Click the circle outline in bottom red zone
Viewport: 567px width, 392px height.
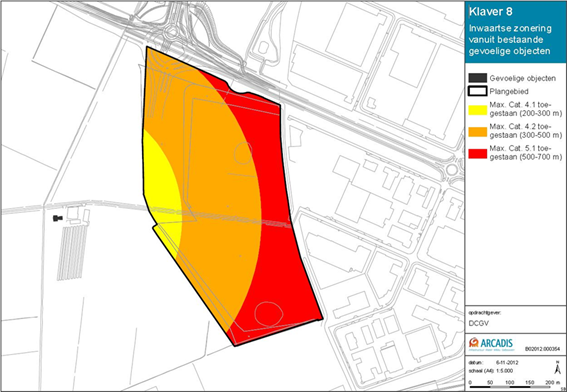(x=268, y=314)
